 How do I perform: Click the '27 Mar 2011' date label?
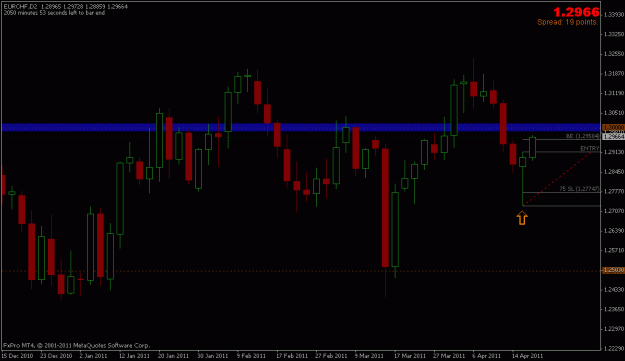click(x=449, y=355)
